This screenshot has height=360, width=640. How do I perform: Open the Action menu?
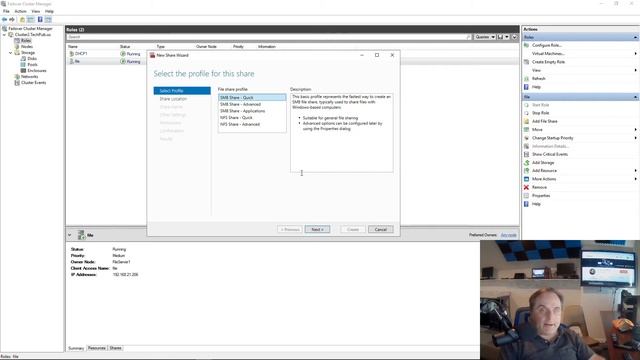coord(20,11)
